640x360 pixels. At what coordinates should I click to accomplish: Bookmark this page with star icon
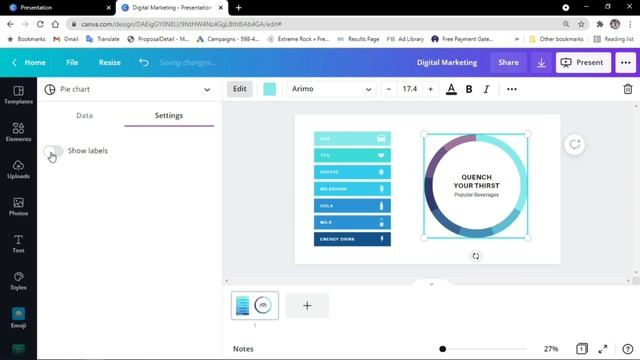581,24
